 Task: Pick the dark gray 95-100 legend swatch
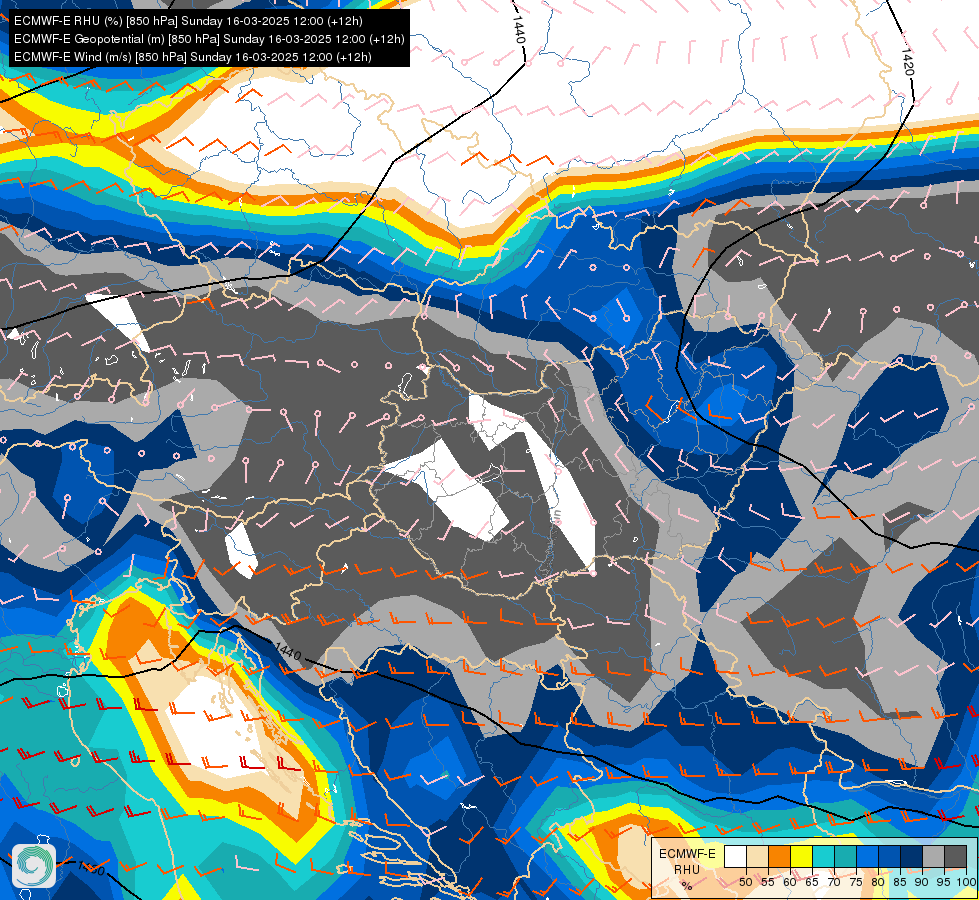point(955,856)
